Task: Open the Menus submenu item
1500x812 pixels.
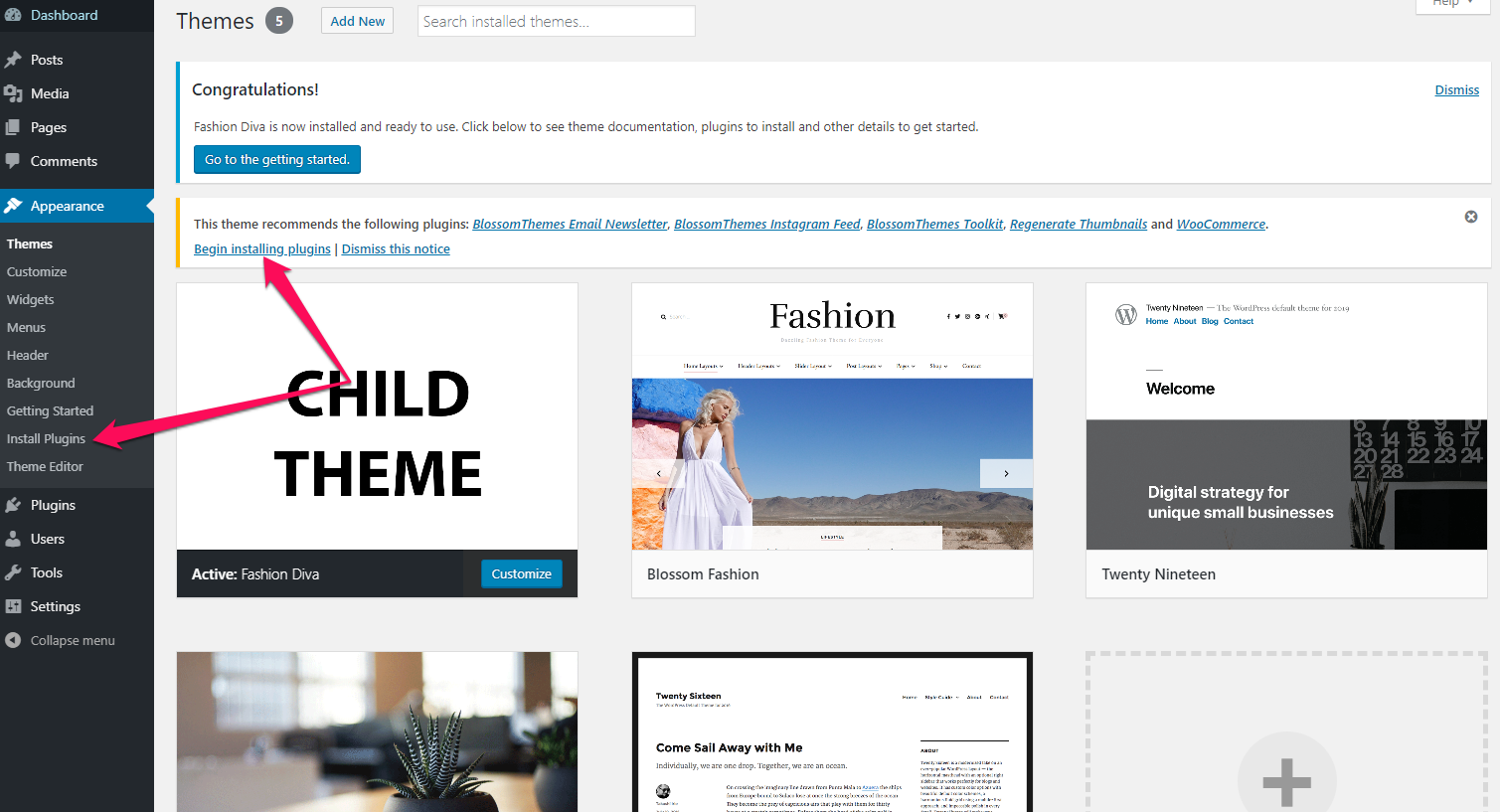Action: click(x=27, y=327)
